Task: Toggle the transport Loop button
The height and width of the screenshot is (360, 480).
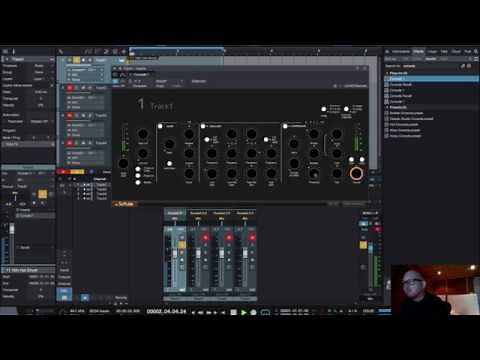Action: pyautogui.click(x=265, y=312)
